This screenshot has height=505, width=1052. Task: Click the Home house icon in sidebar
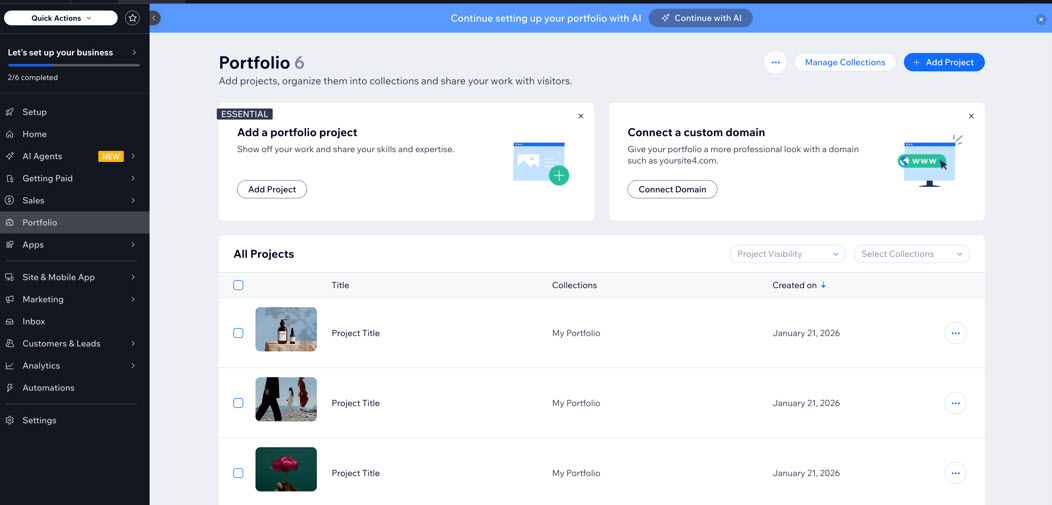(9, 134)
